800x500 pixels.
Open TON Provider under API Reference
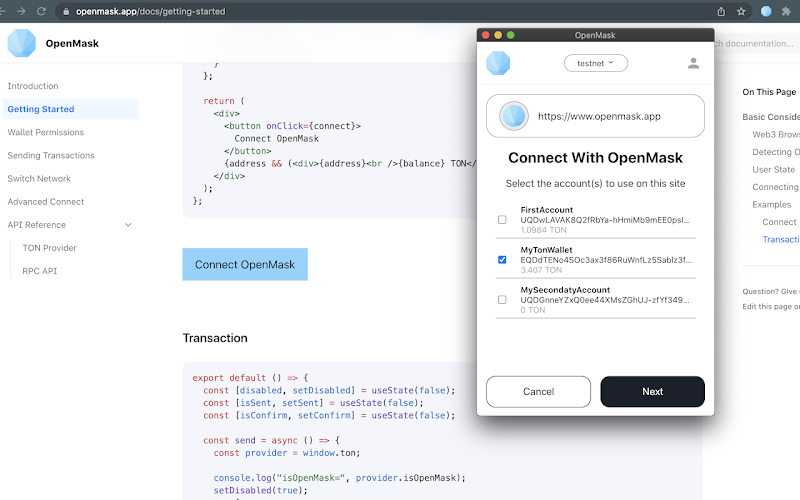click(49, 248)
